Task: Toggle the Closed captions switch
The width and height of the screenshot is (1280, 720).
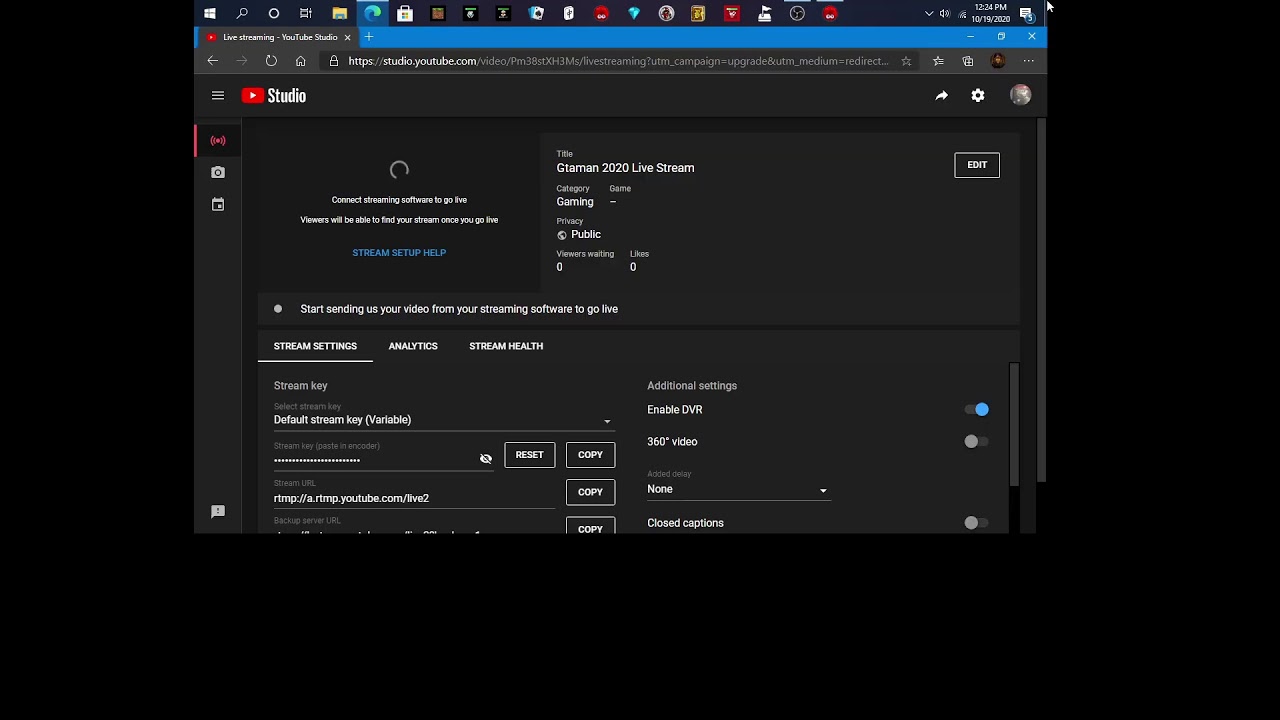Action: coord(977,522)
